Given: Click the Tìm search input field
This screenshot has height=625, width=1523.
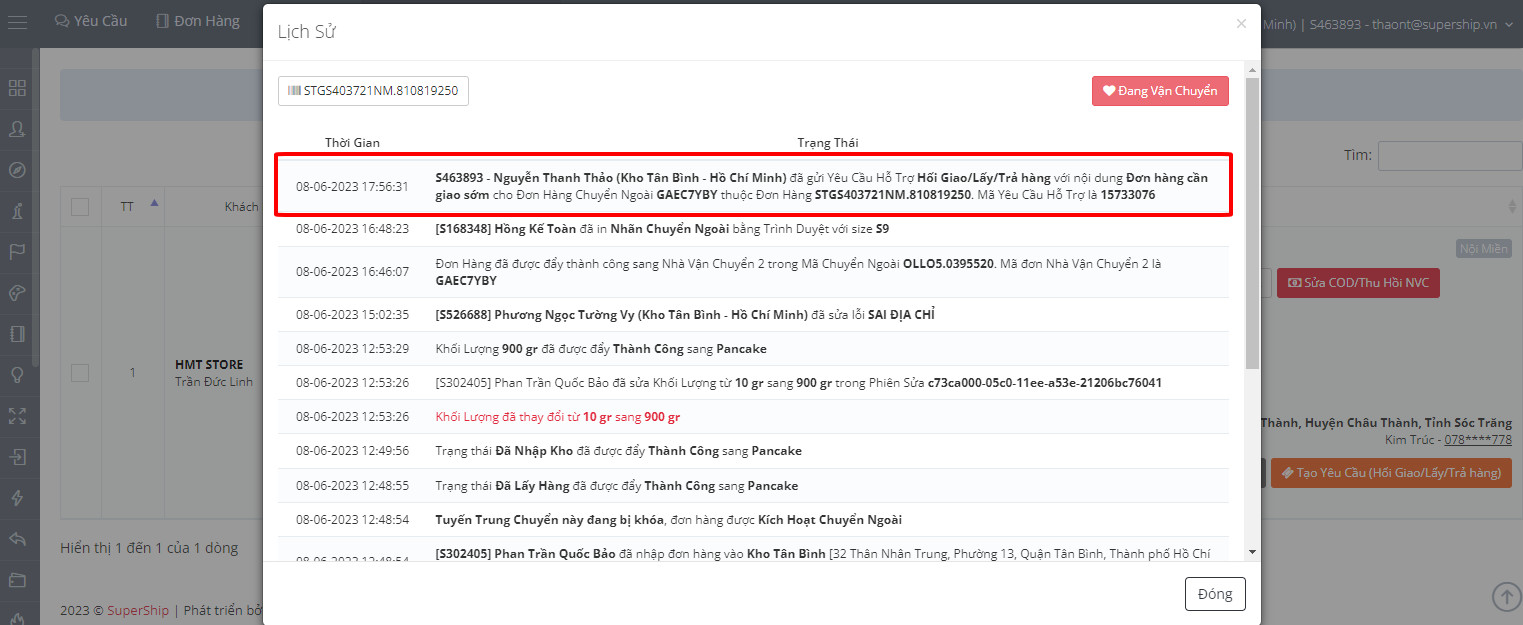Looking at the screenshot, I should (1450, 156).
